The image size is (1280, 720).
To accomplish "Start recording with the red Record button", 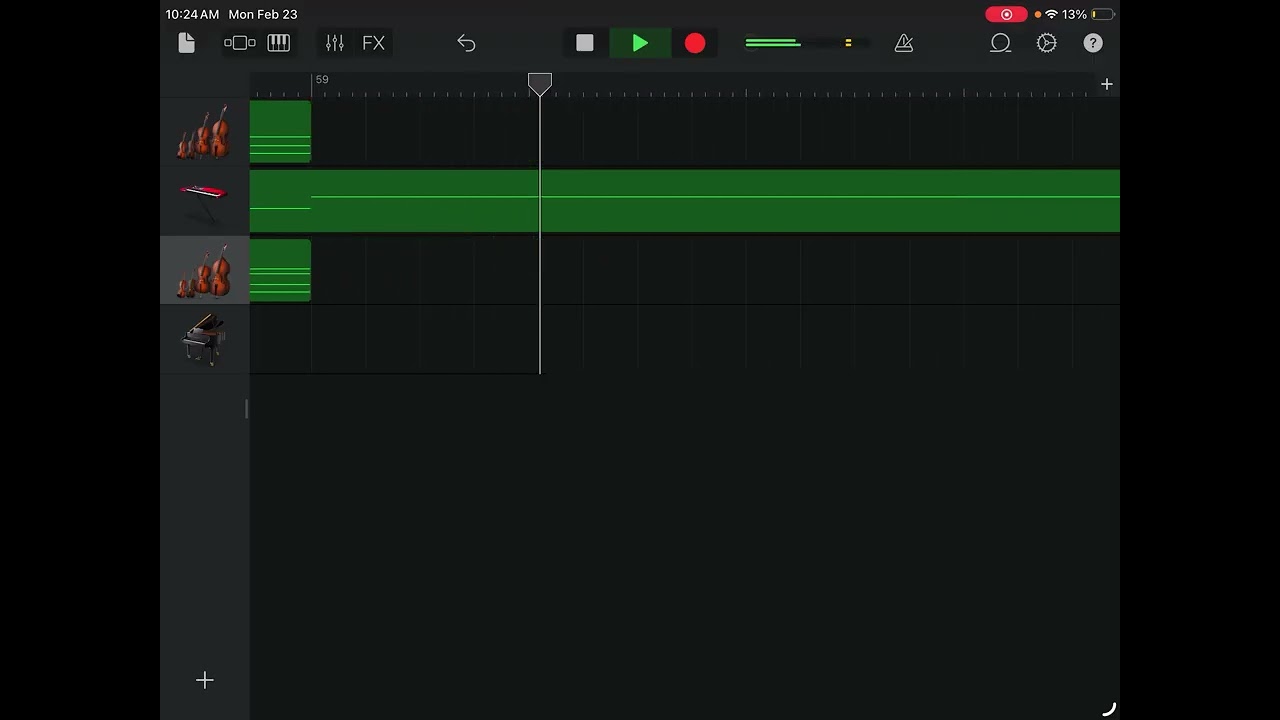I will tap(695, 43).
